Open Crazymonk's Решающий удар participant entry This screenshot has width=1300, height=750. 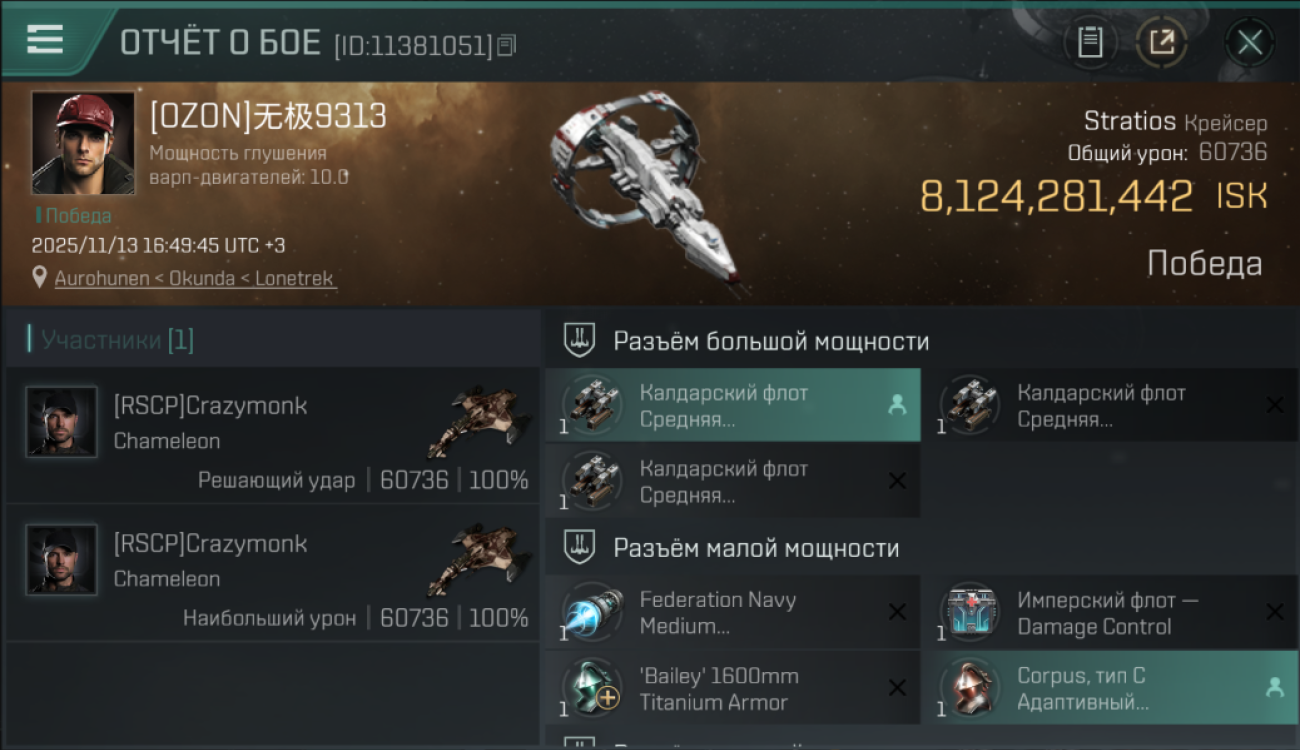[273, 435]
